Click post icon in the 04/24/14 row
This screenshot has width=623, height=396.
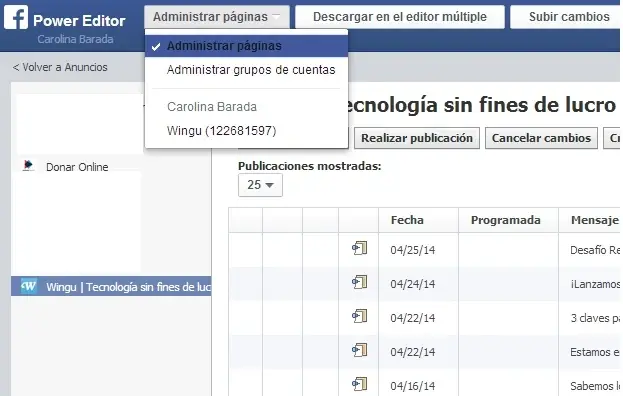[359, 283]
